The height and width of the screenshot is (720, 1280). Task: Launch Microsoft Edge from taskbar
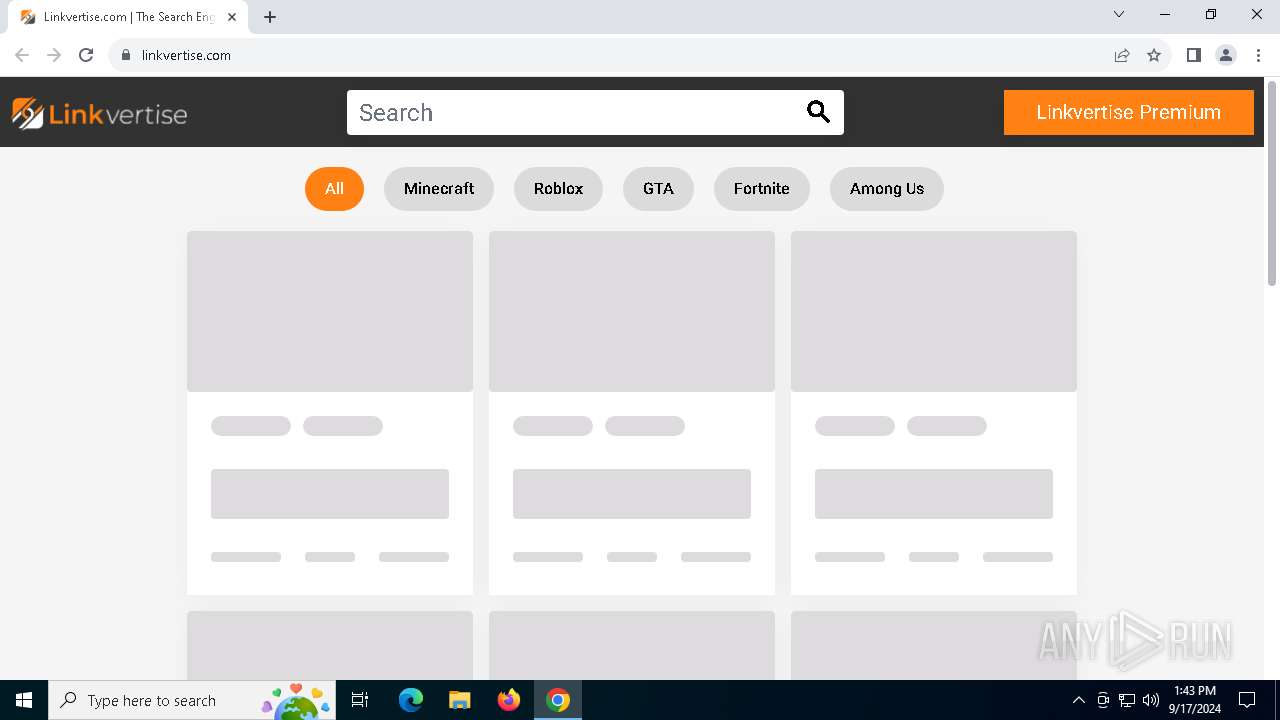click(411, 700)
